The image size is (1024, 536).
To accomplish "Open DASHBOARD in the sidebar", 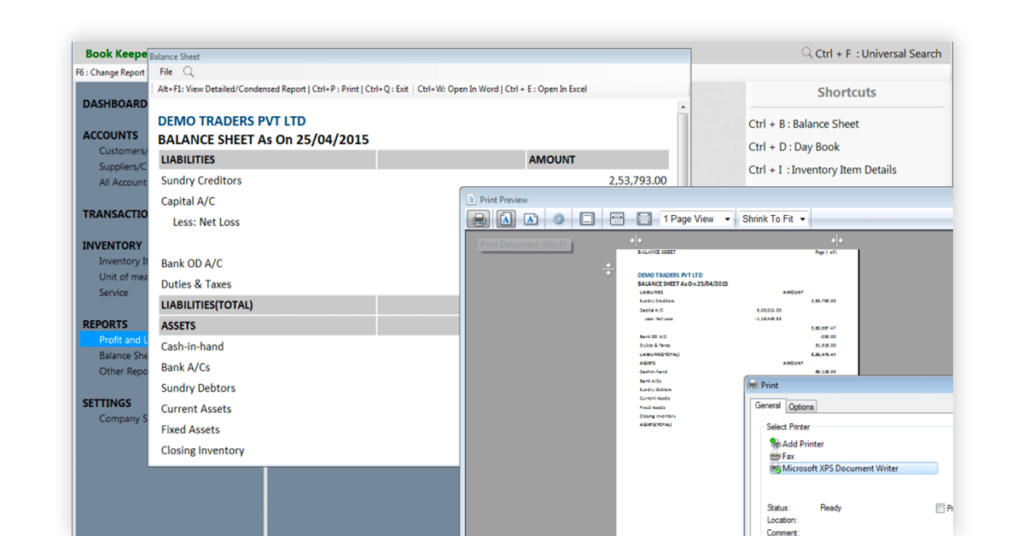I will coord(115,104).
